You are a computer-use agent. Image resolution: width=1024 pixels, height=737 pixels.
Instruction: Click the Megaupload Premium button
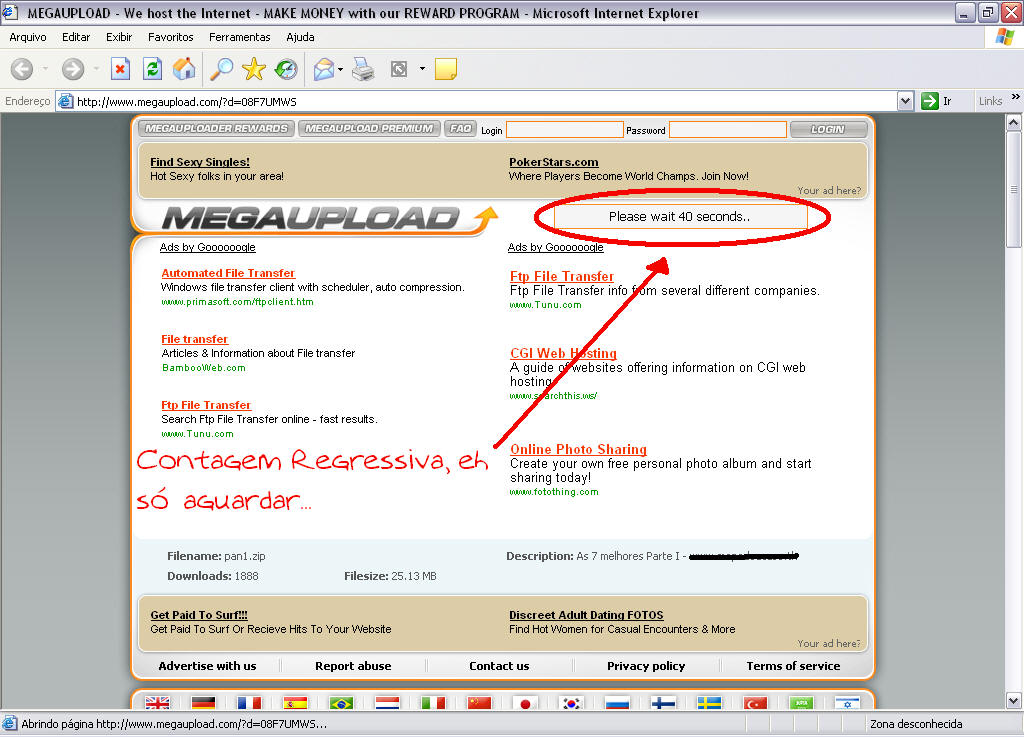369,129
